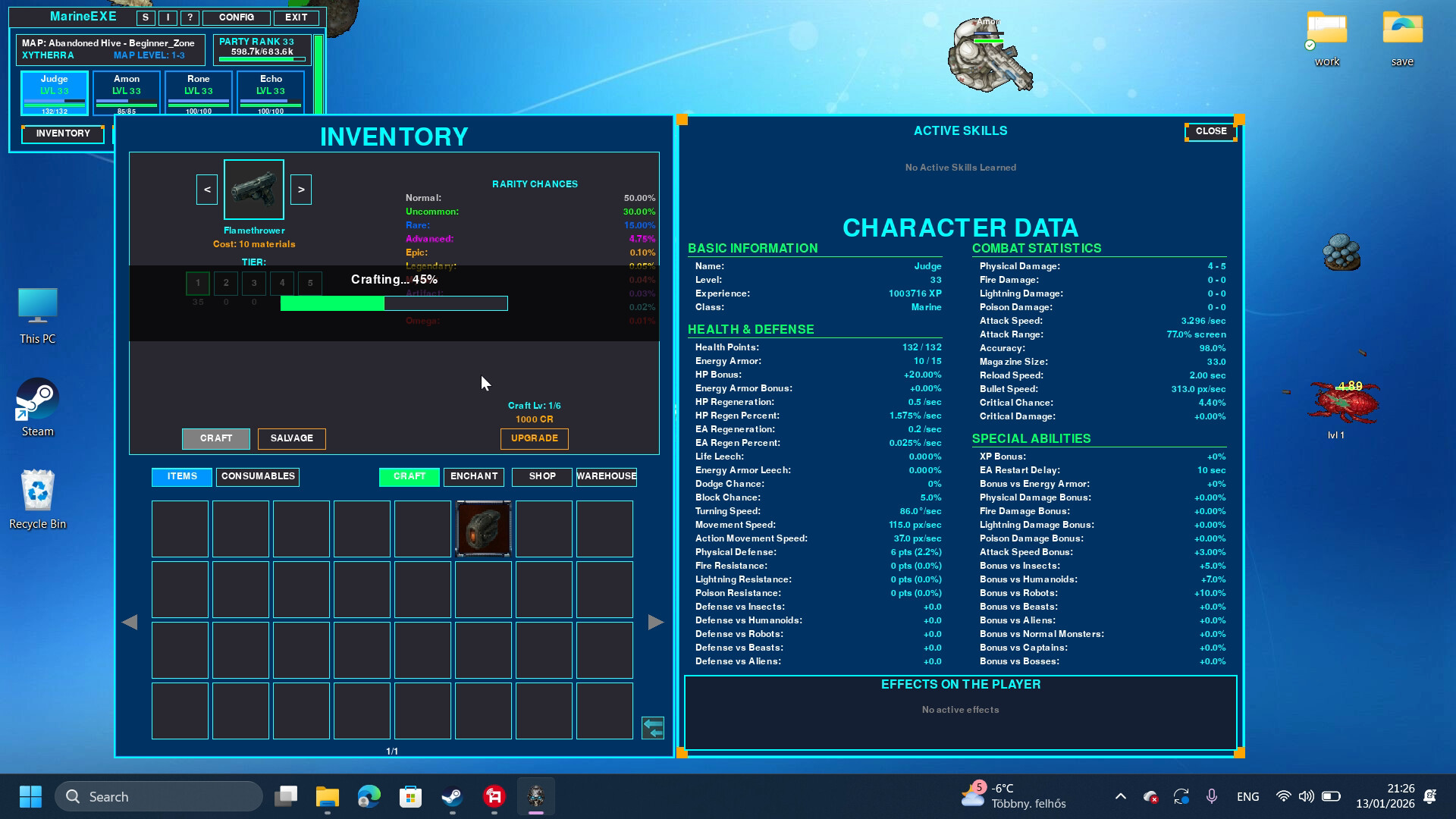Image resolution: width=1456 pixels, height=819 pixels.
Task: Select the helmet item in the inventory grid
Action: (483, 529)
